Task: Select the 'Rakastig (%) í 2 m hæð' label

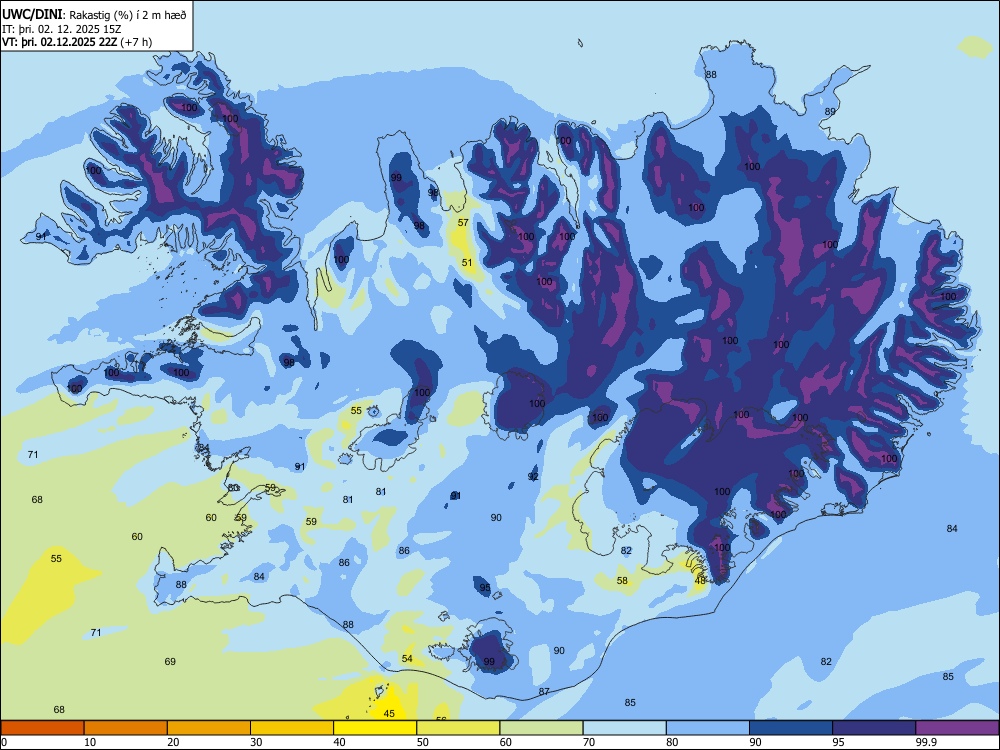Action: [x=128, y=15]
